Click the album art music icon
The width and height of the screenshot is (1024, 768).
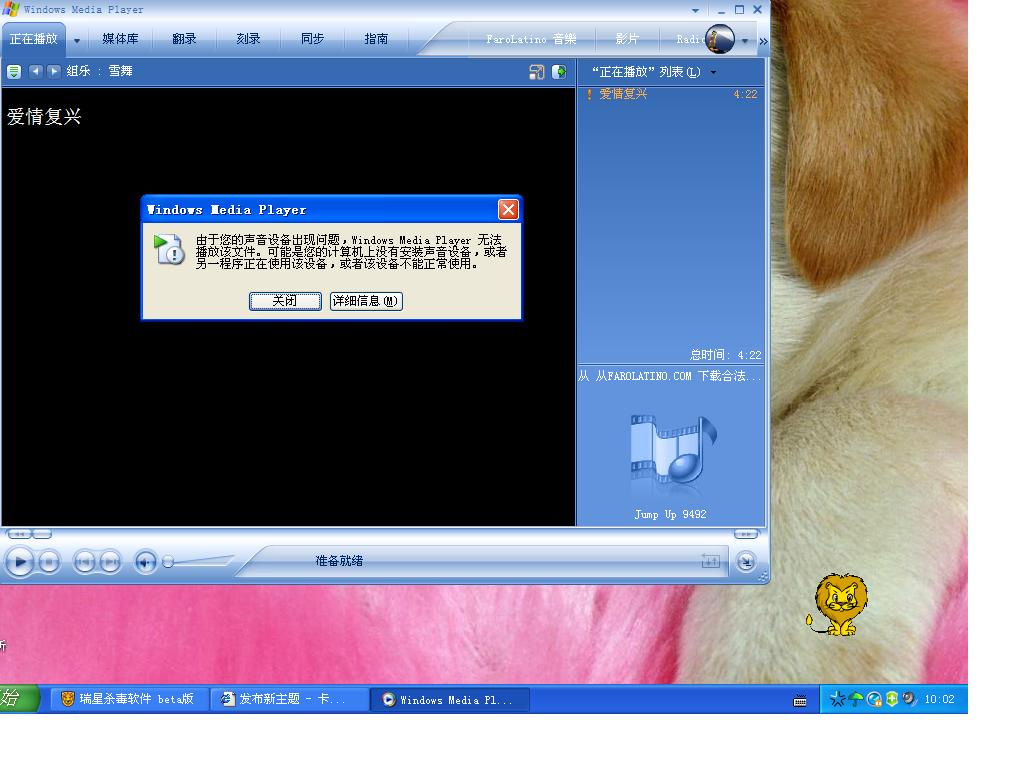click(x=672, y=452)
